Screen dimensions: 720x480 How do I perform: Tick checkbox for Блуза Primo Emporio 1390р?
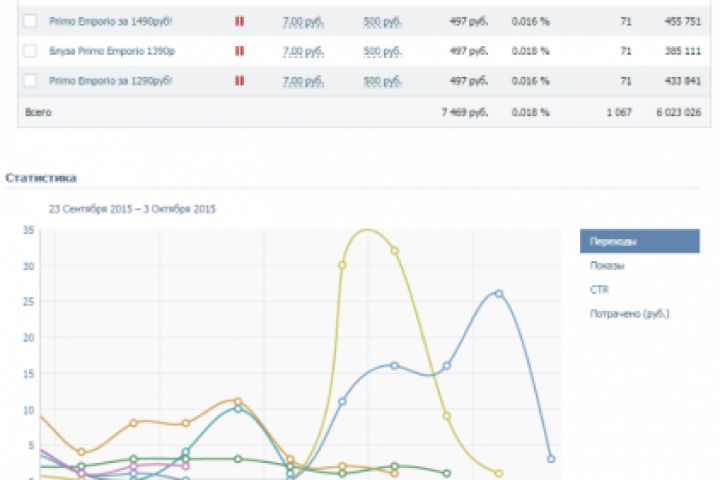(x=30, y=51)
